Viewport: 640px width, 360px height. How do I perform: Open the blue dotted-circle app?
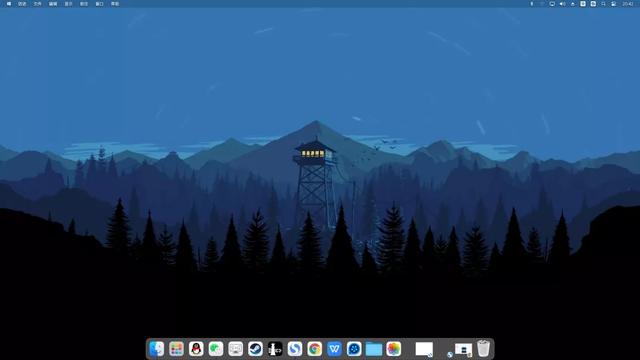354,349
